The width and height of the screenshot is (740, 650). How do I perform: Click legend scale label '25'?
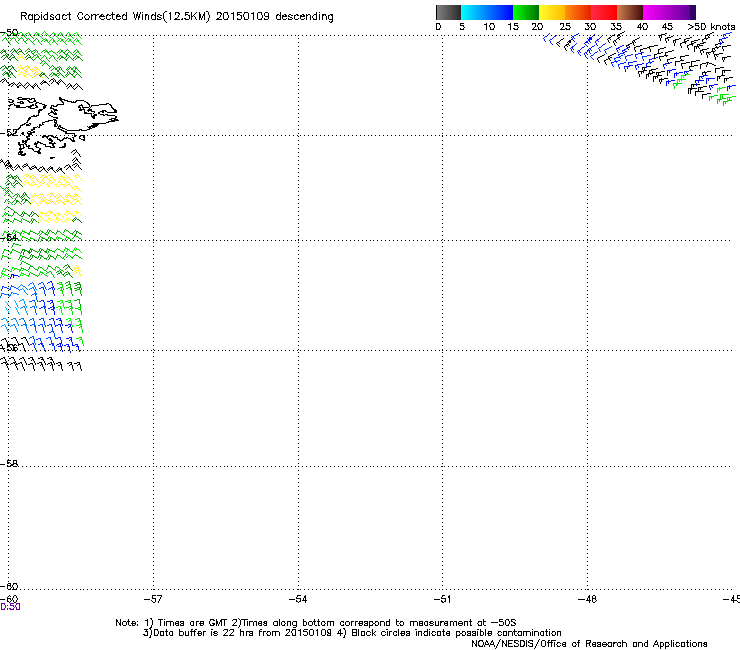(x=565, y=27)
